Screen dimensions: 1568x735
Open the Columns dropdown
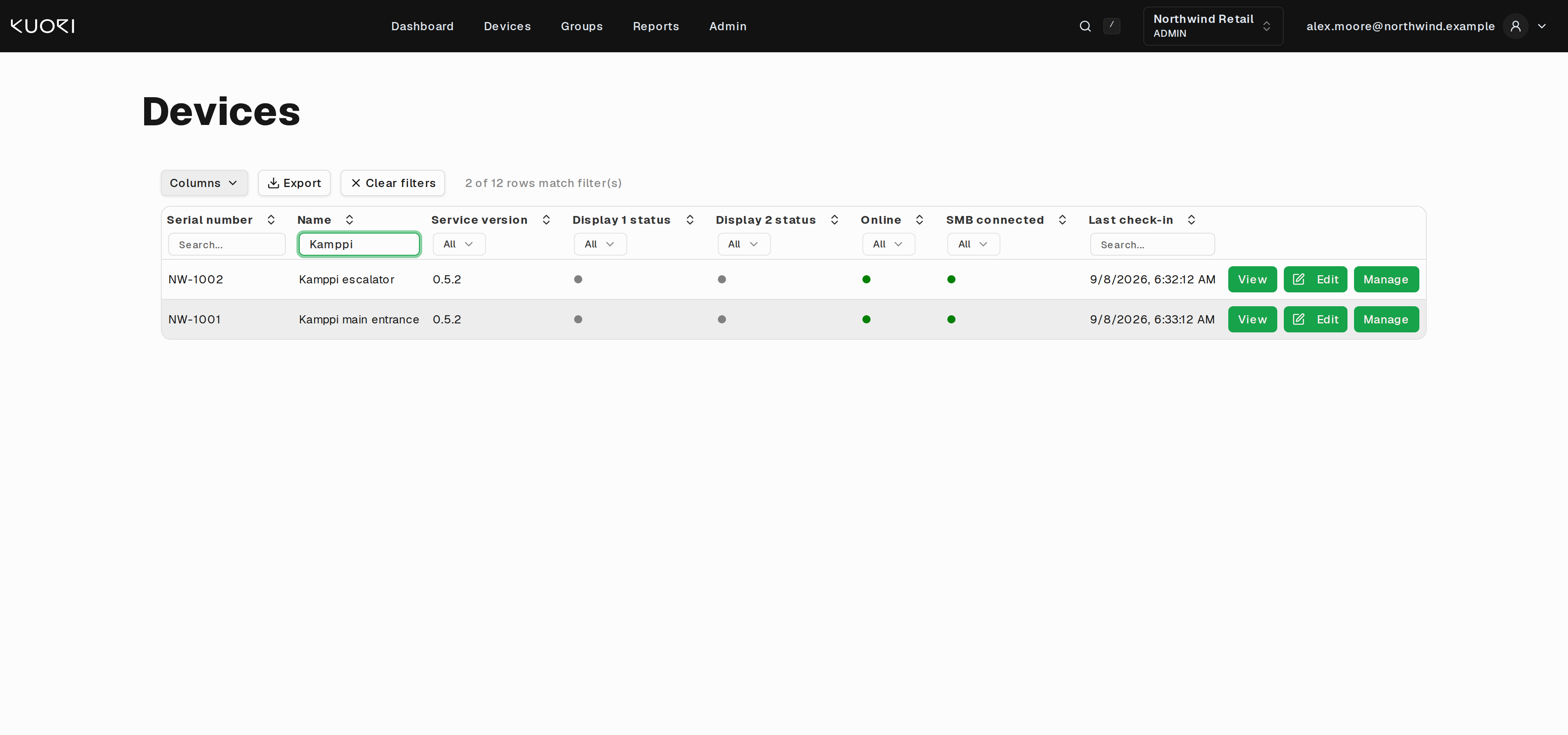point(204,183)
